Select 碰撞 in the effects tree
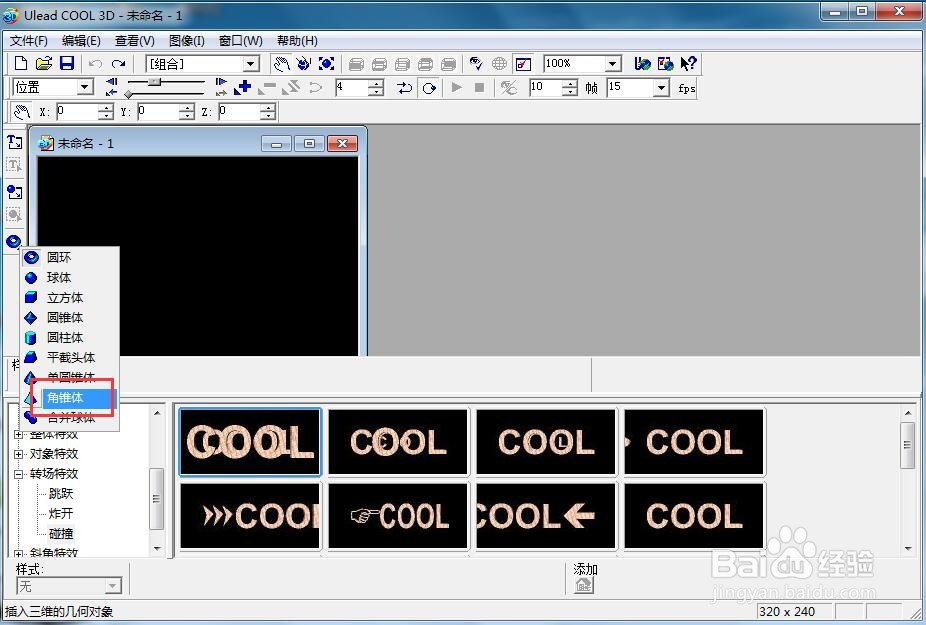Image resolution: width=926 pixels, height=625 pixels. (x=61, y=533)
